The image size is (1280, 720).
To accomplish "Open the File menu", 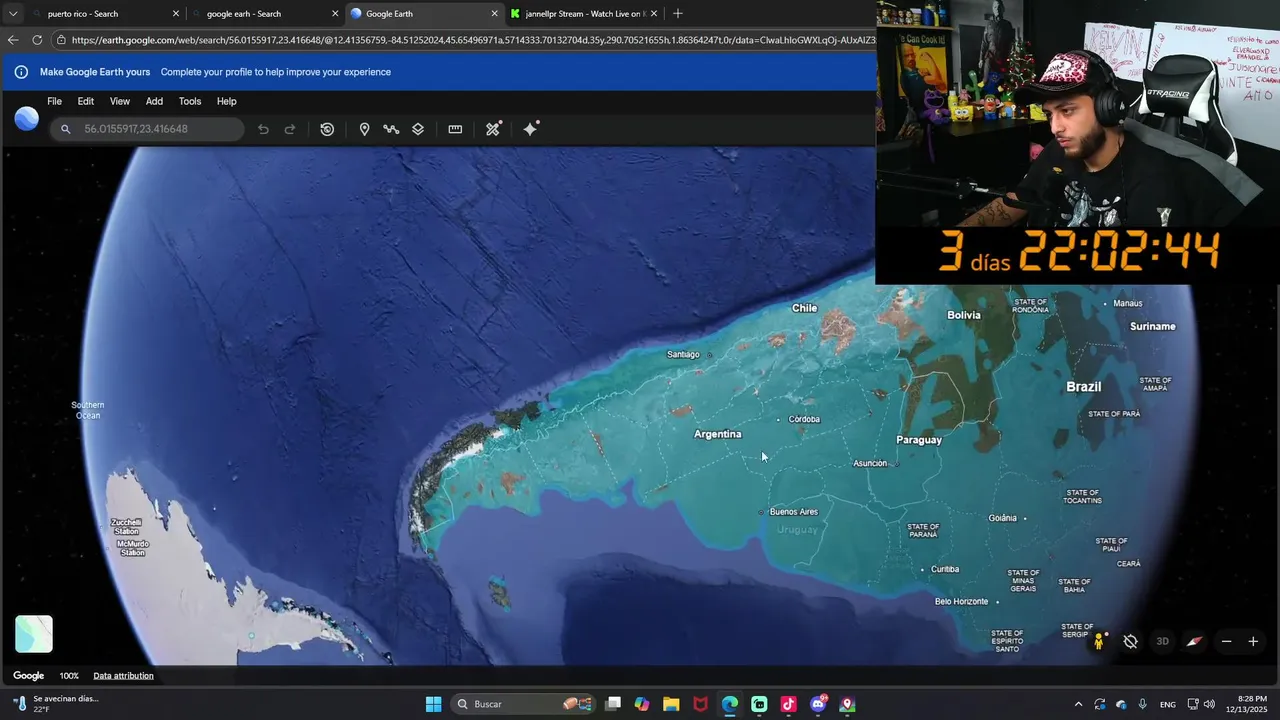I will point(54,101).
